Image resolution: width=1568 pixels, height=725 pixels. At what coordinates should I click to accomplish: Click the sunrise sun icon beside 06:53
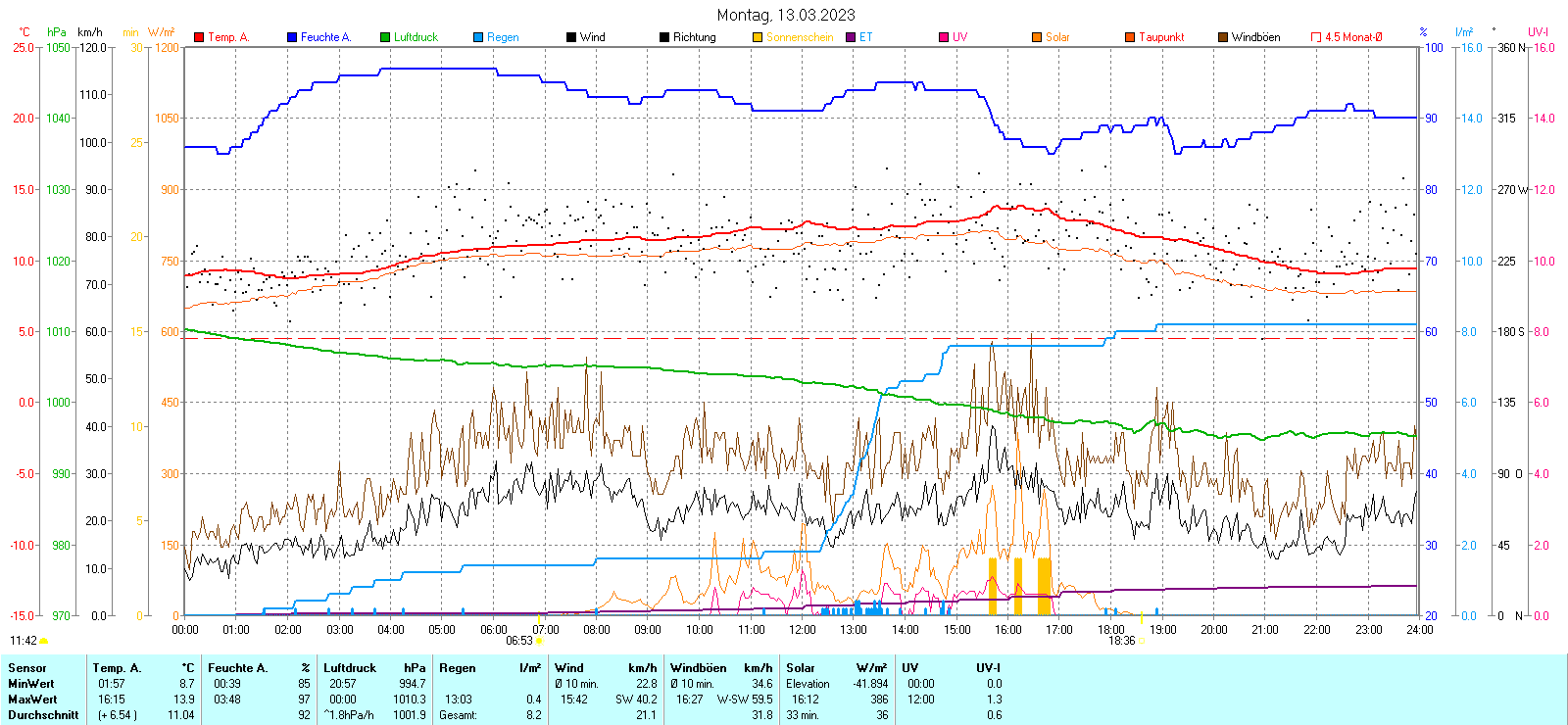point(539,641)
